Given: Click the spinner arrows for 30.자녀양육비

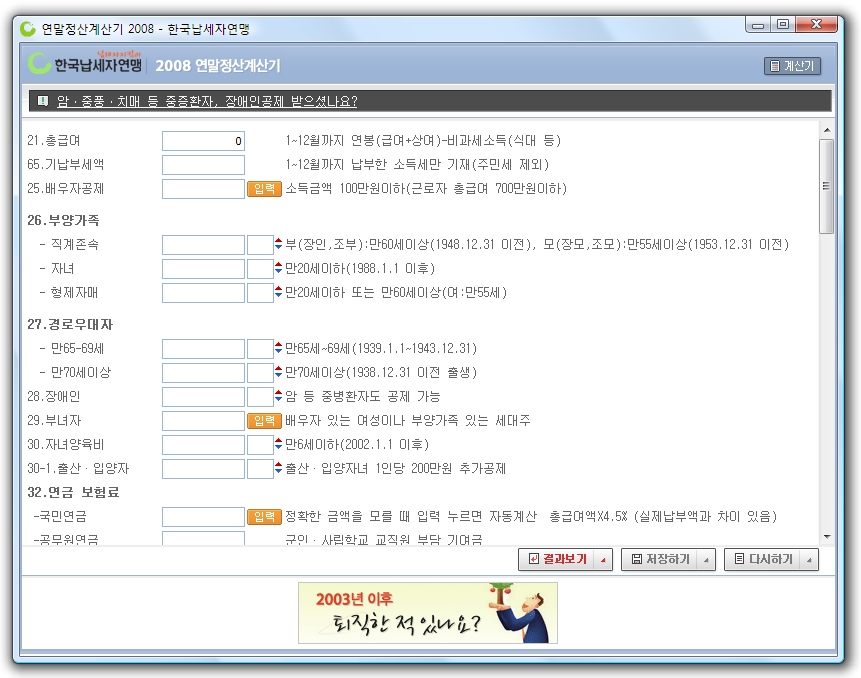Looking at the screenshot, I should [278, 444].
